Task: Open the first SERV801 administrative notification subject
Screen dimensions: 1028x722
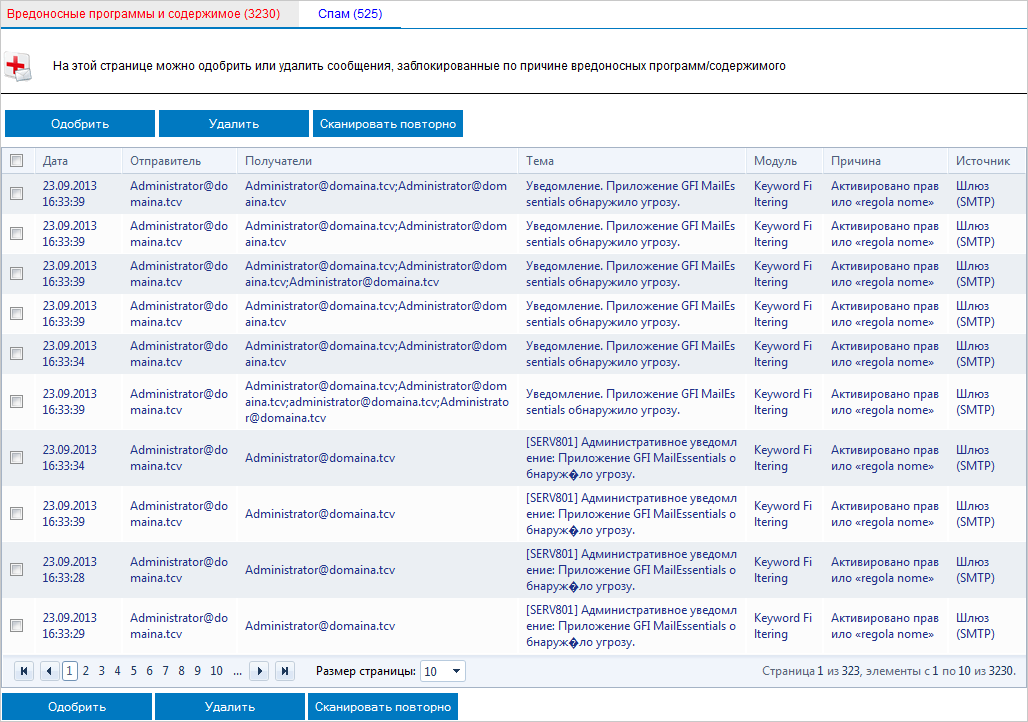Action: pos(630,458)
